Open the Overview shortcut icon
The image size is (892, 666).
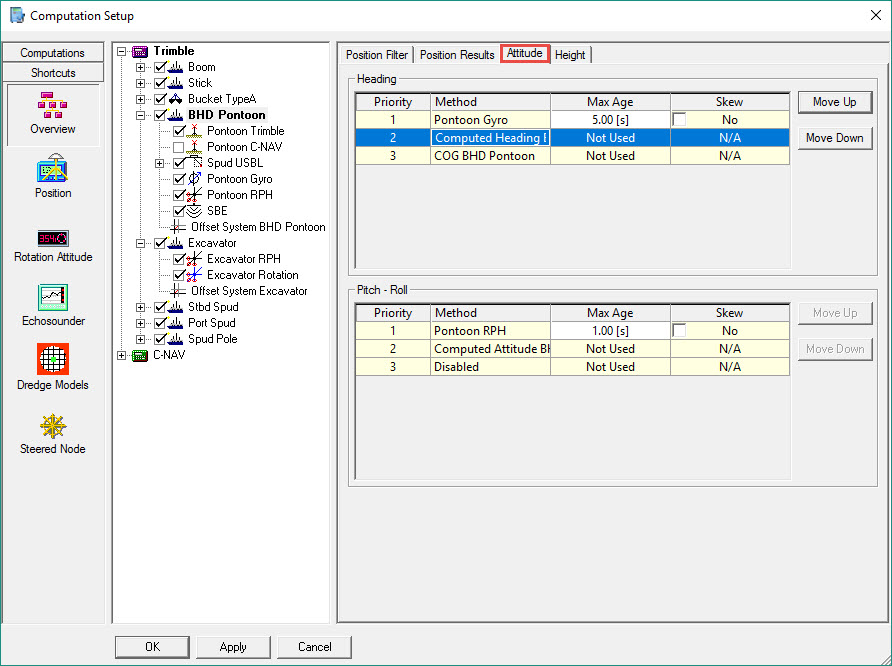pos(53,114)
